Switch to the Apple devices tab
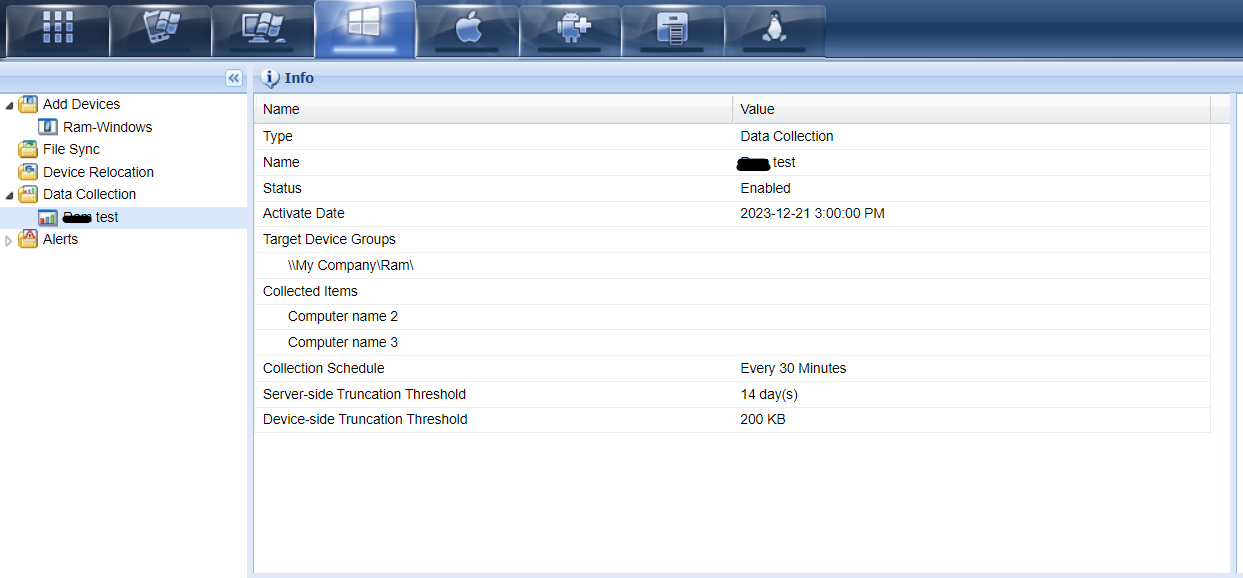 pos(467,27)
